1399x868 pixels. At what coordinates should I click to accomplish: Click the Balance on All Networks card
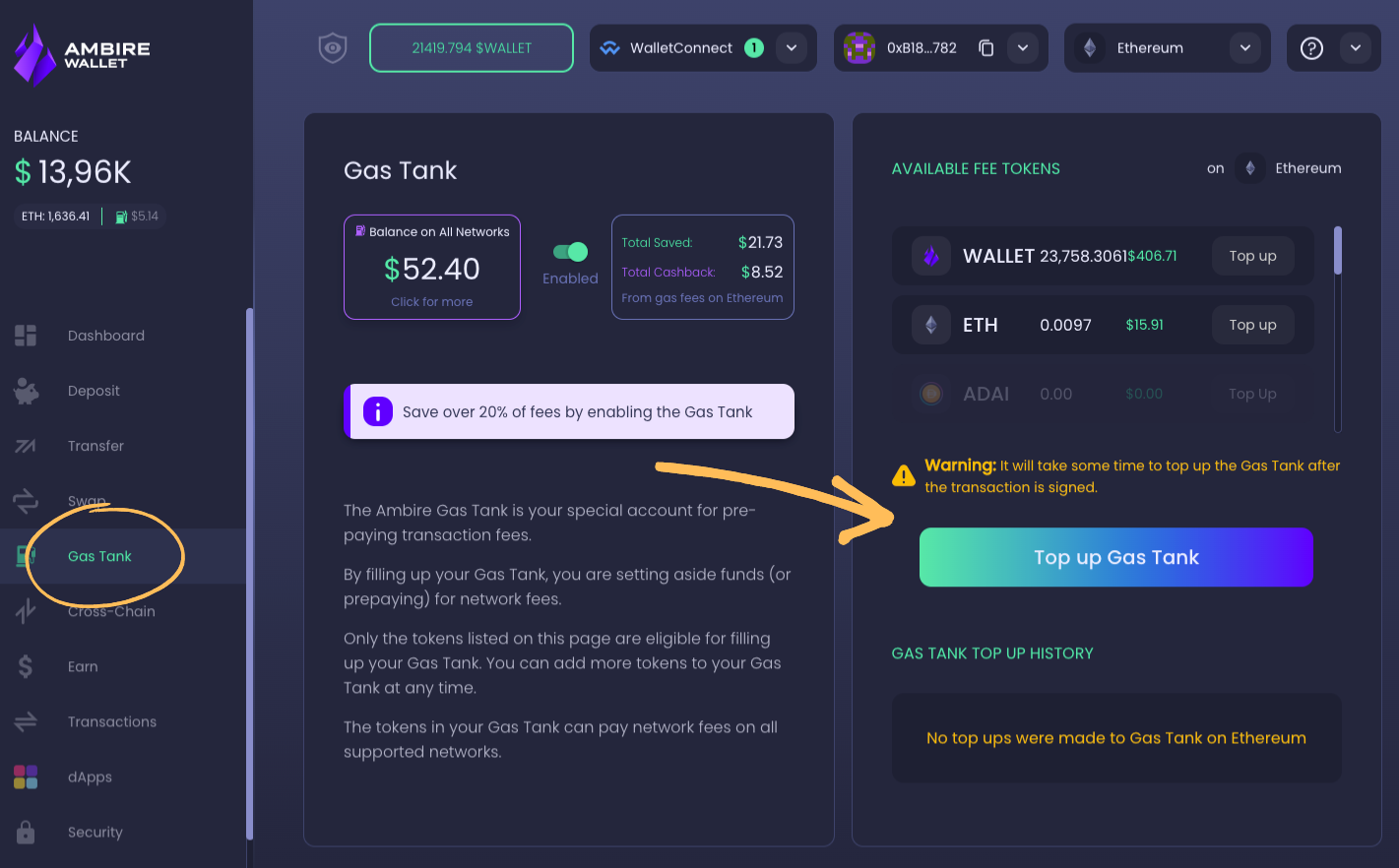tap(432, 268)
